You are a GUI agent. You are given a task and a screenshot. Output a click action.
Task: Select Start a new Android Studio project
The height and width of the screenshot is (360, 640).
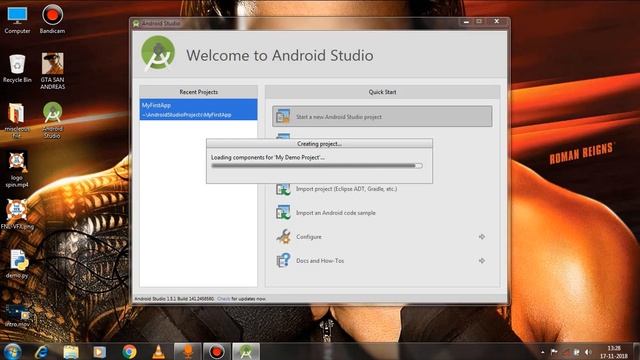(x=382, y=116)
